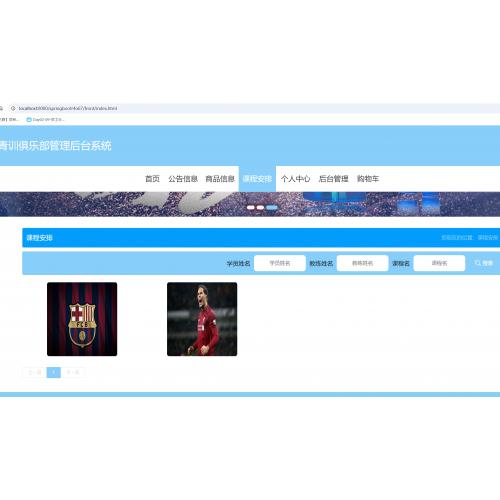Select the second carousel indicator dot
The image size is (500, 500).
(260, 207)
